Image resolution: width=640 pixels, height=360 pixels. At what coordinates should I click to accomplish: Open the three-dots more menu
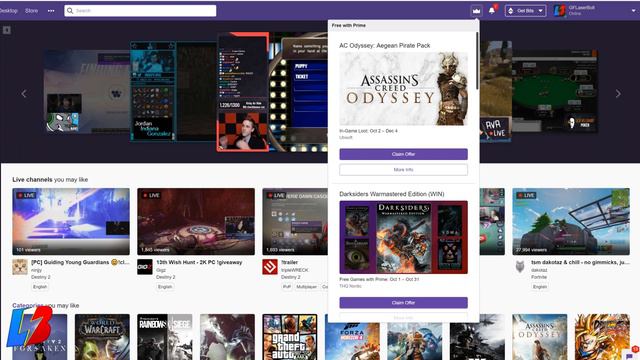click(x=51, y=11)
